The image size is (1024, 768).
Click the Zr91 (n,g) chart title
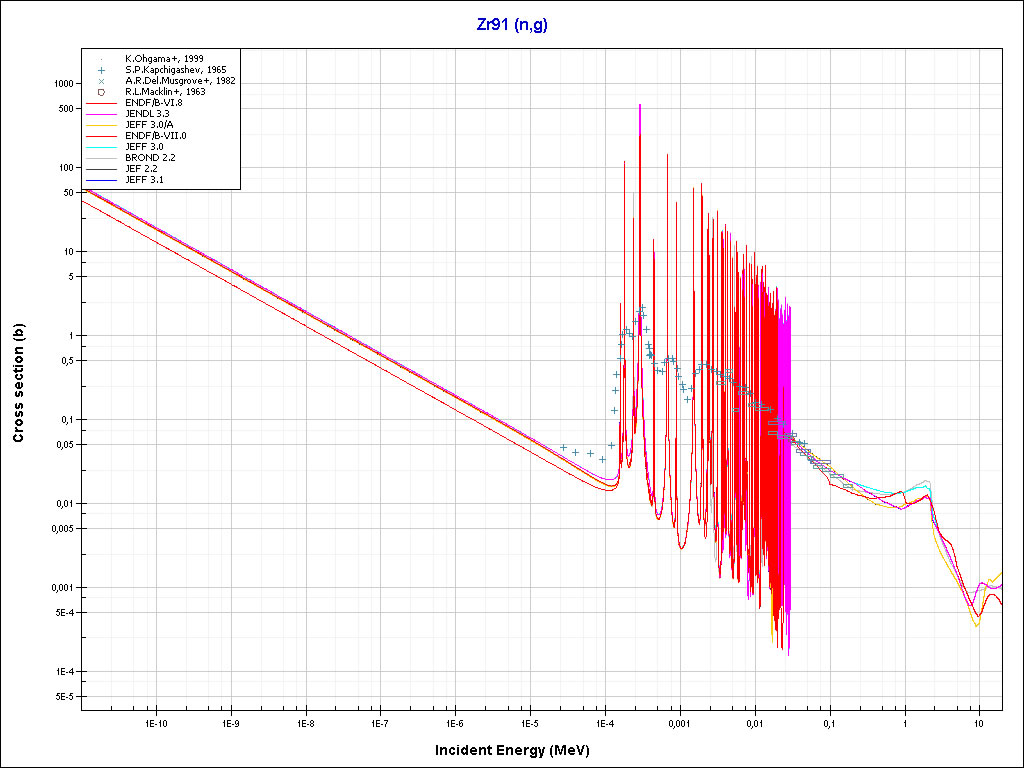pyautogui.click(x=511, y=25)
